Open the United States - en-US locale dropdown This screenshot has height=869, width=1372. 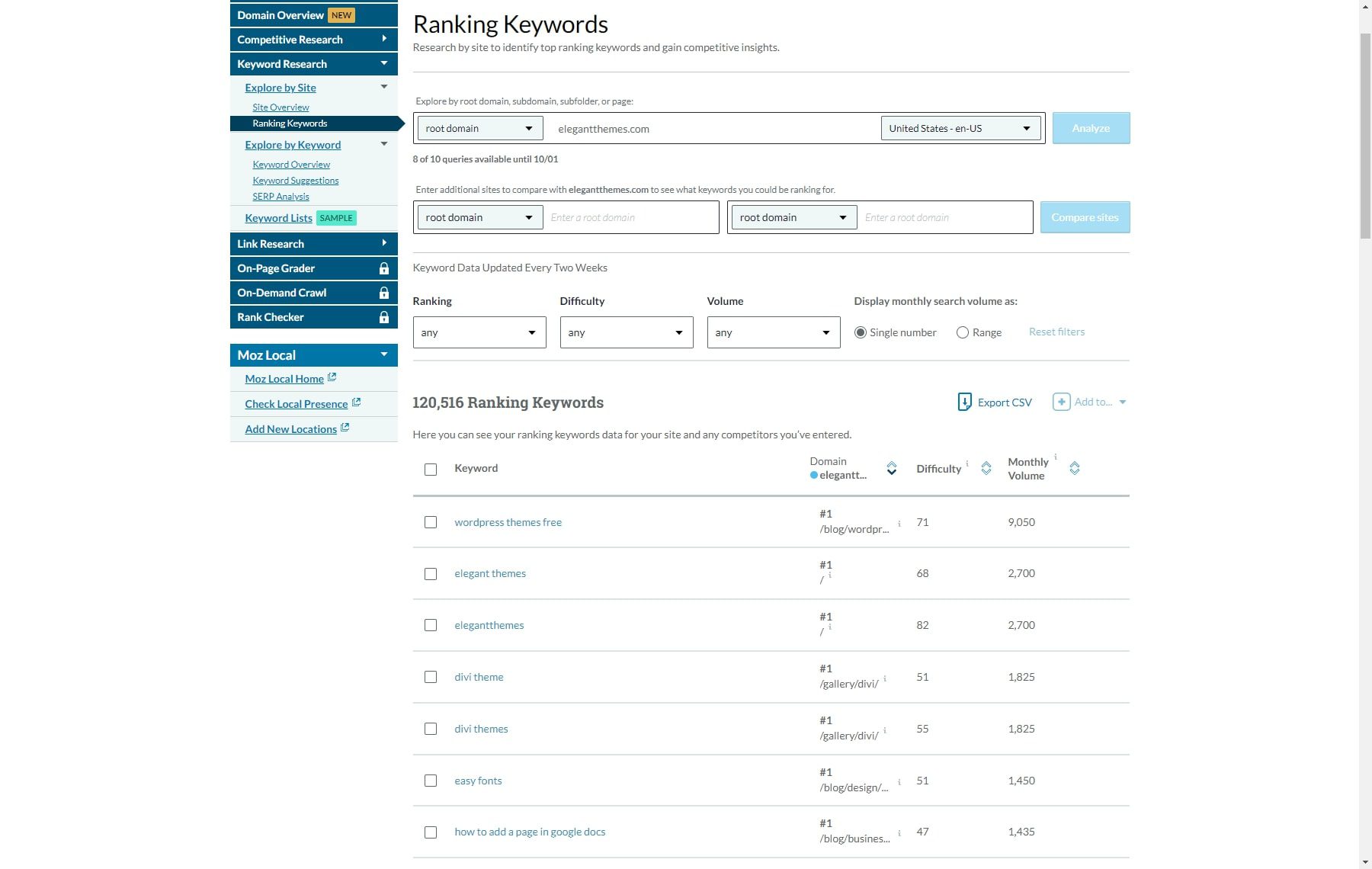(x=960, y=128)
